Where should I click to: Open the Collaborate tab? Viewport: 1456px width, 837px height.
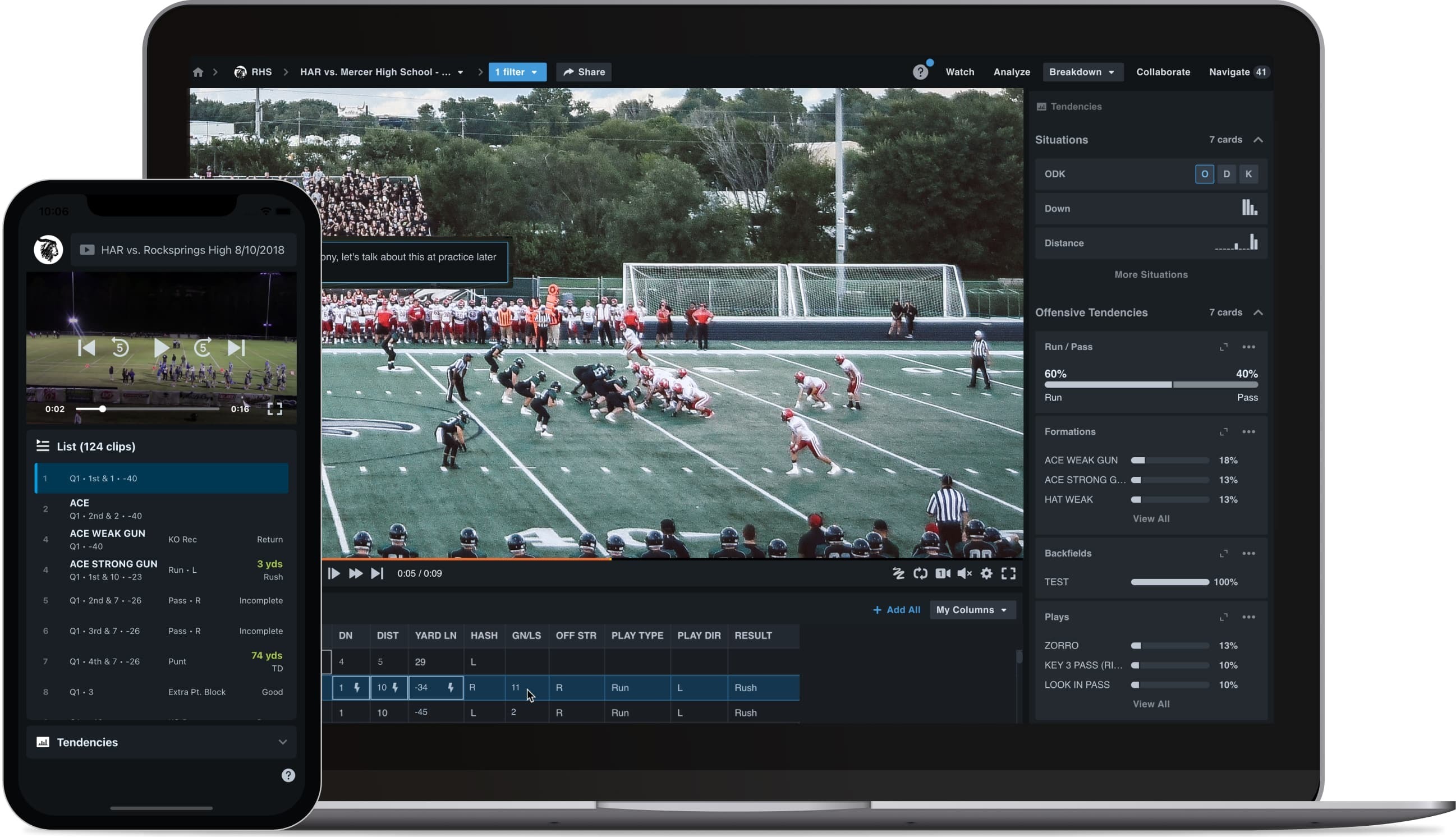1162,72
